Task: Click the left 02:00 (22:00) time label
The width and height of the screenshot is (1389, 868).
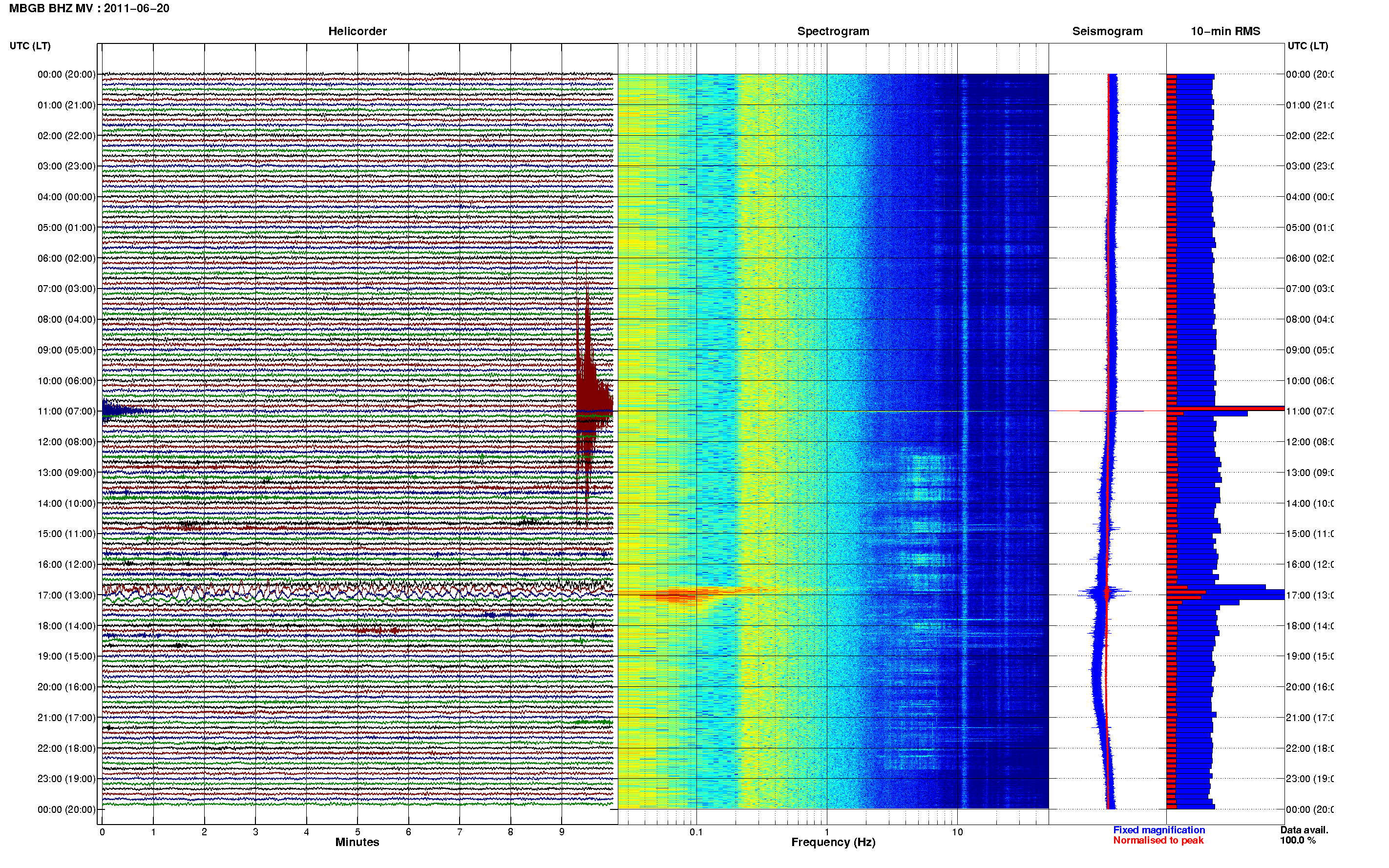Action: coord(66,136)
